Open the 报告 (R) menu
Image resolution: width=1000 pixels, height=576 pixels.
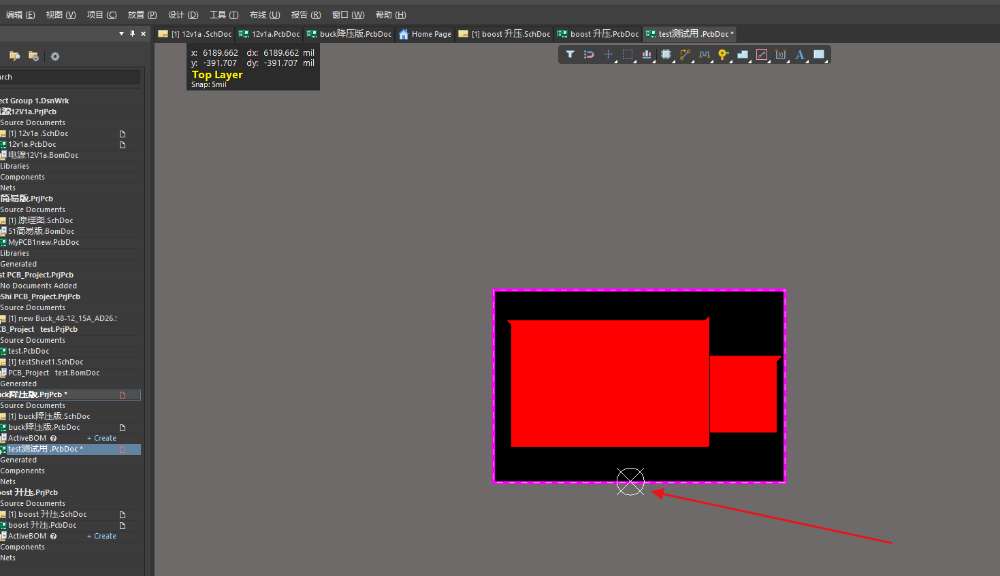(x=306, y=15)
